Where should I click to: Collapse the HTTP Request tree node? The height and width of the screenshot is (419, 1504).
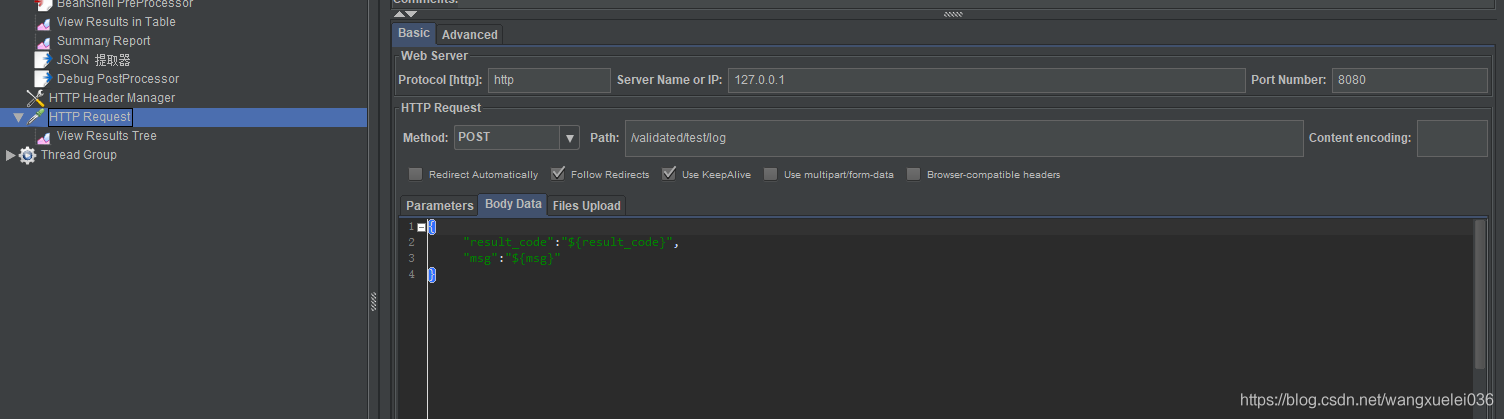(18, 117)
